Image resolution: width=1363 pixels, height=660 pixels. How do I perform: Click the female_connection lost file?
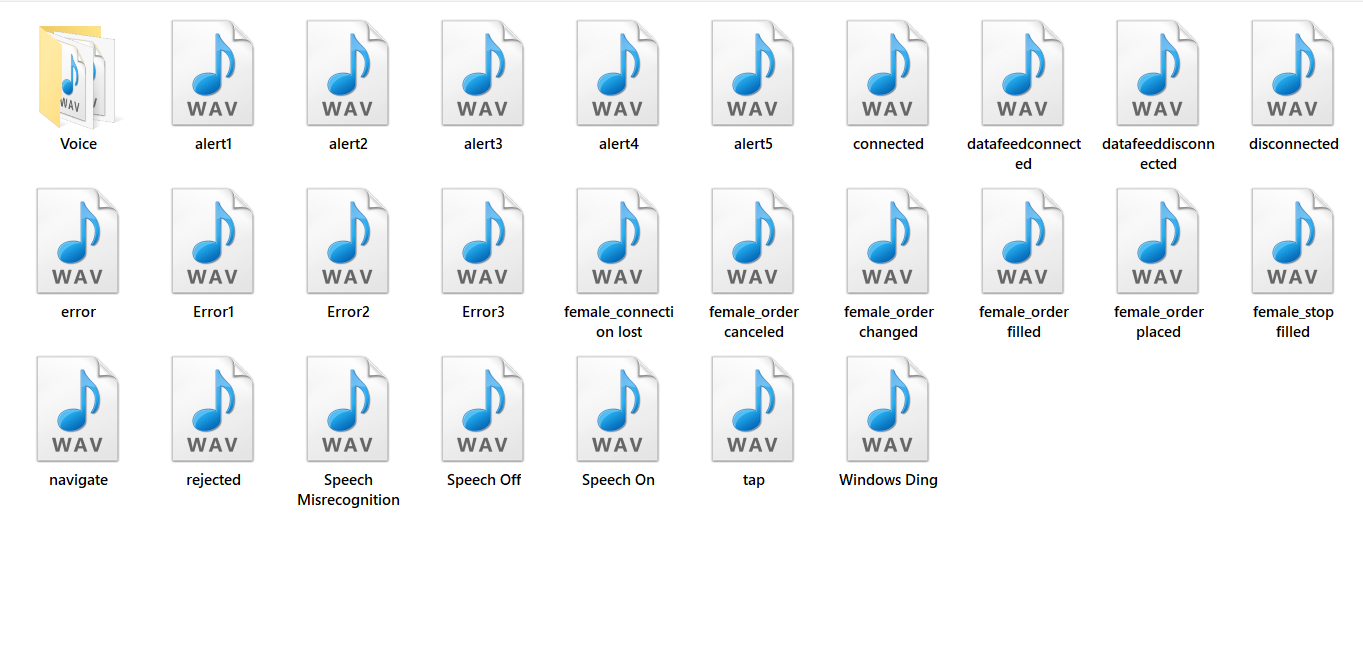click(x=617, y=240)
